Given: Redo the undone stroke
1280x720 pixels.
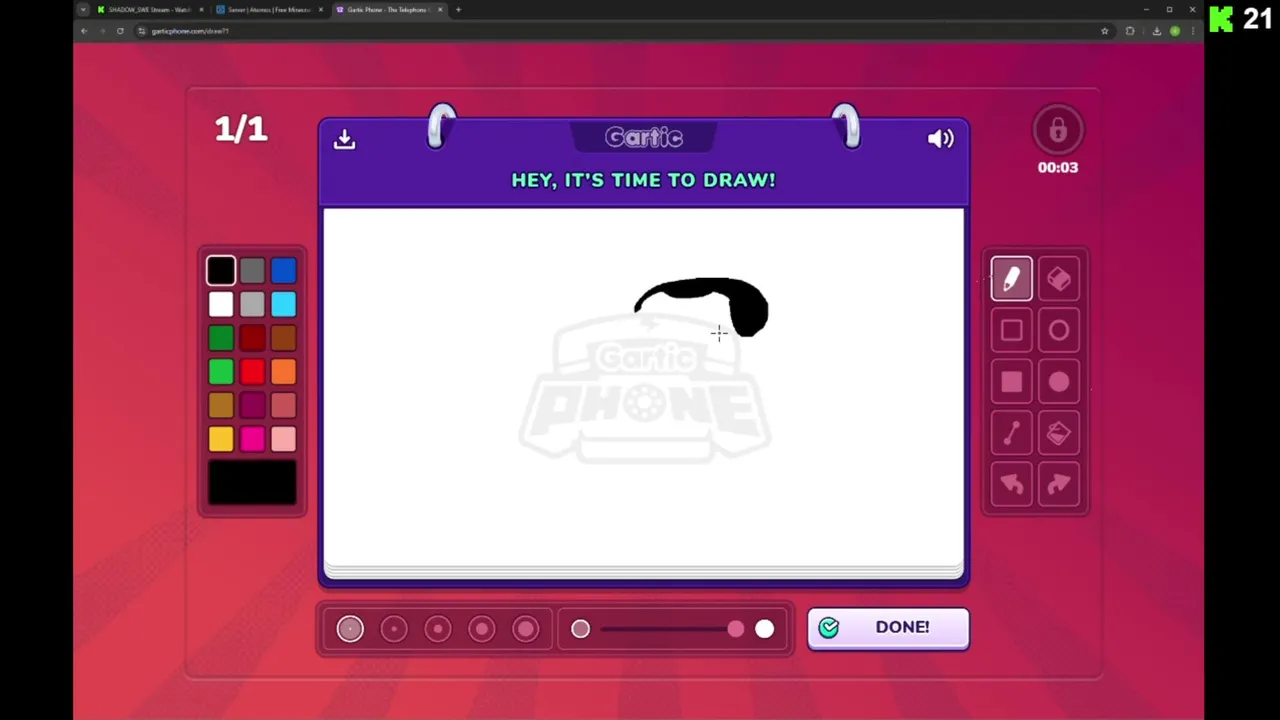Looking at the screenshot, I should tap(1058, 485).
